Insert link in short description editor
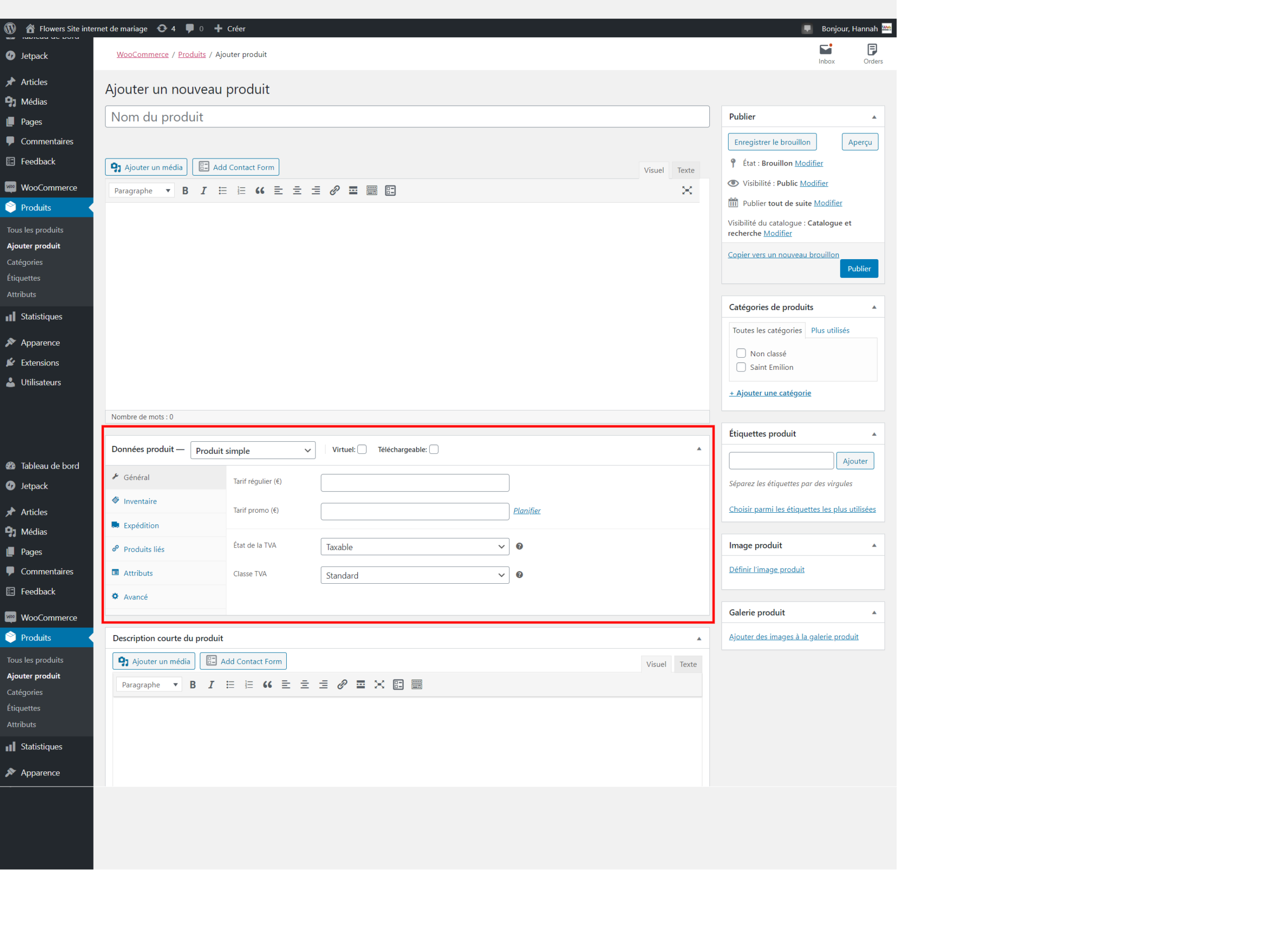Screen dimensions: 1288x940 342,684
